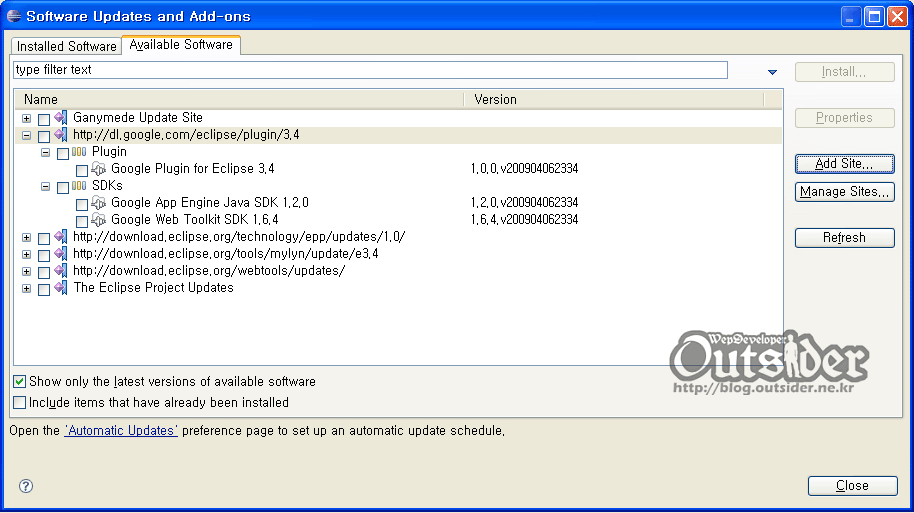
Task: Select the Ganymede Update Site row
Action: (x=398, y=118)
